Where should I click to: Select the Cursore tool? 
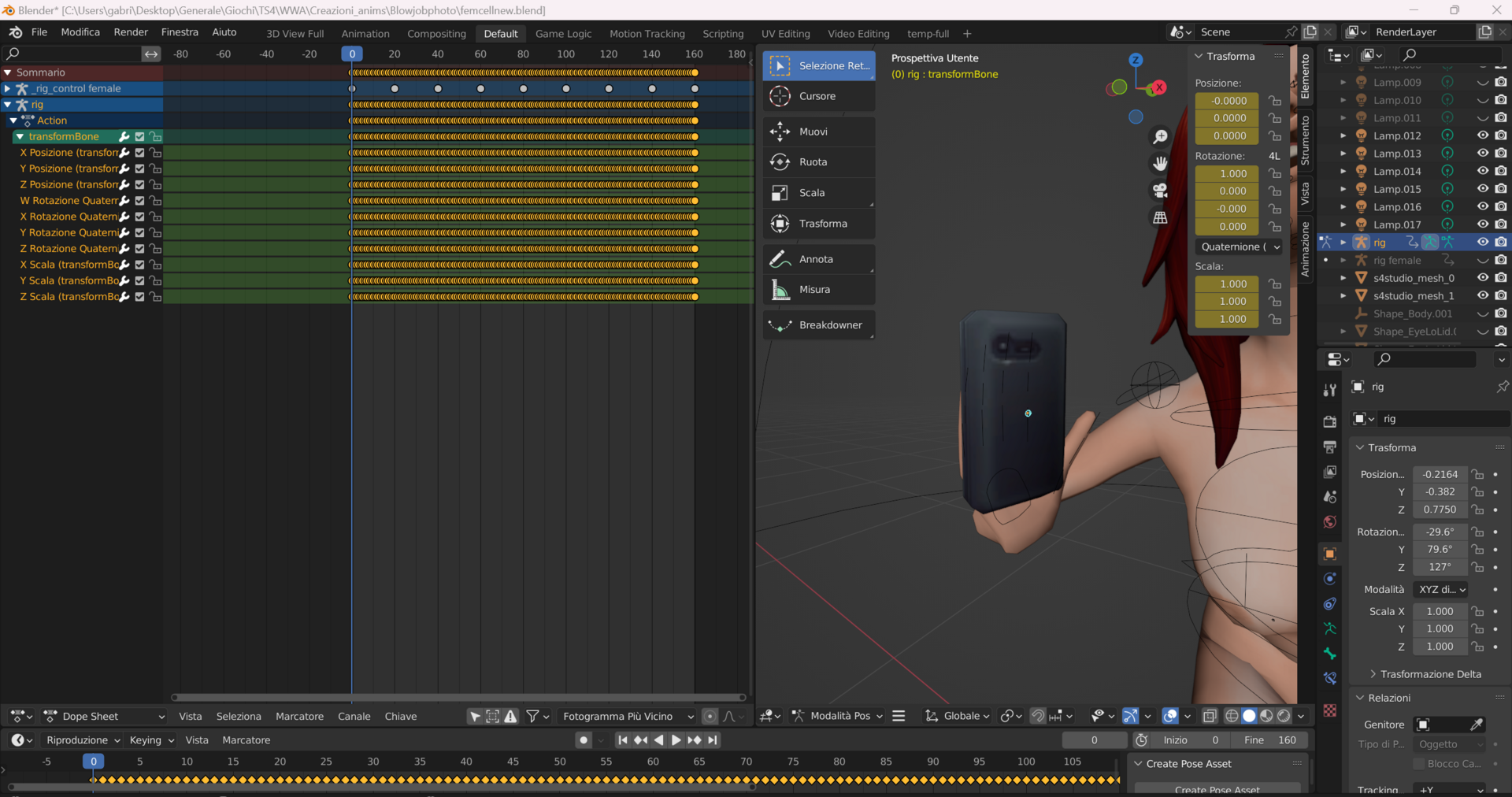[818, 96]
